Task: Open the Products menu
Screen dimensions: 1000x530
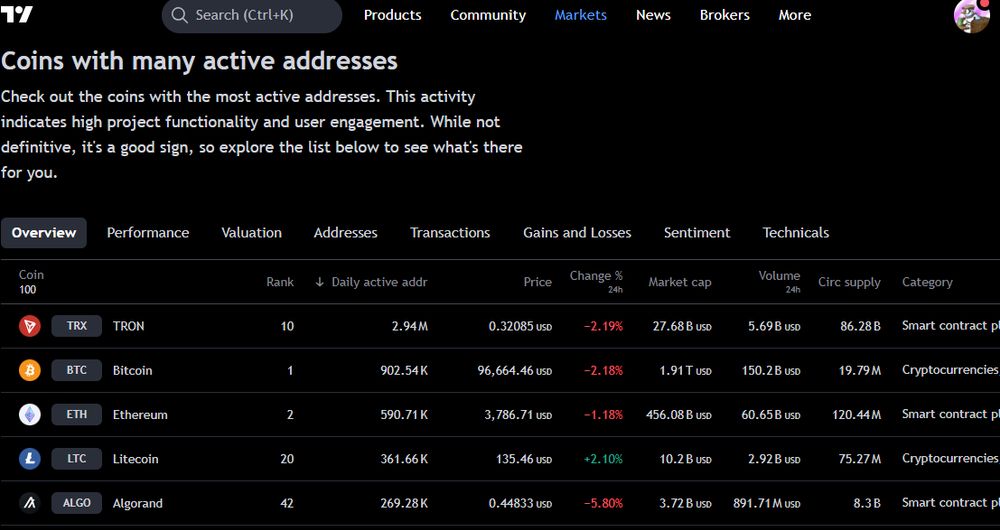Action: coord(392,15)
